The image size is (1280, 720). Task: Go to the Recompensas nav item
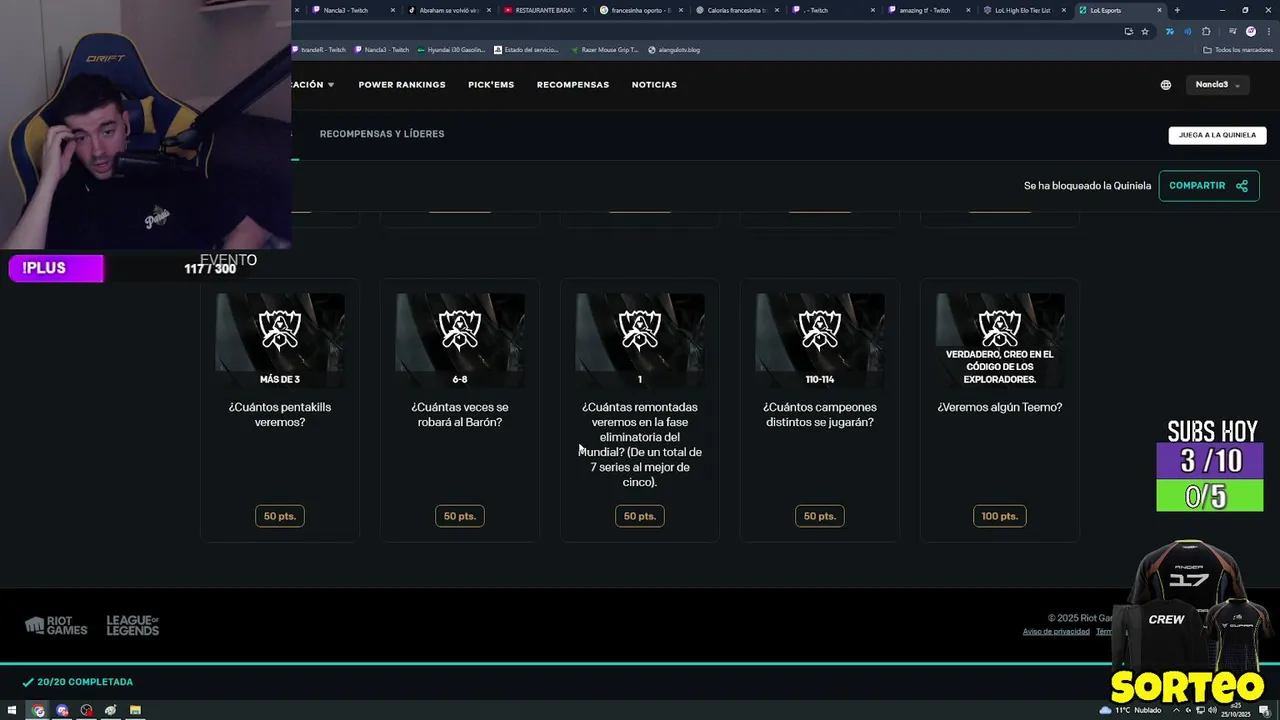(573, 85)
